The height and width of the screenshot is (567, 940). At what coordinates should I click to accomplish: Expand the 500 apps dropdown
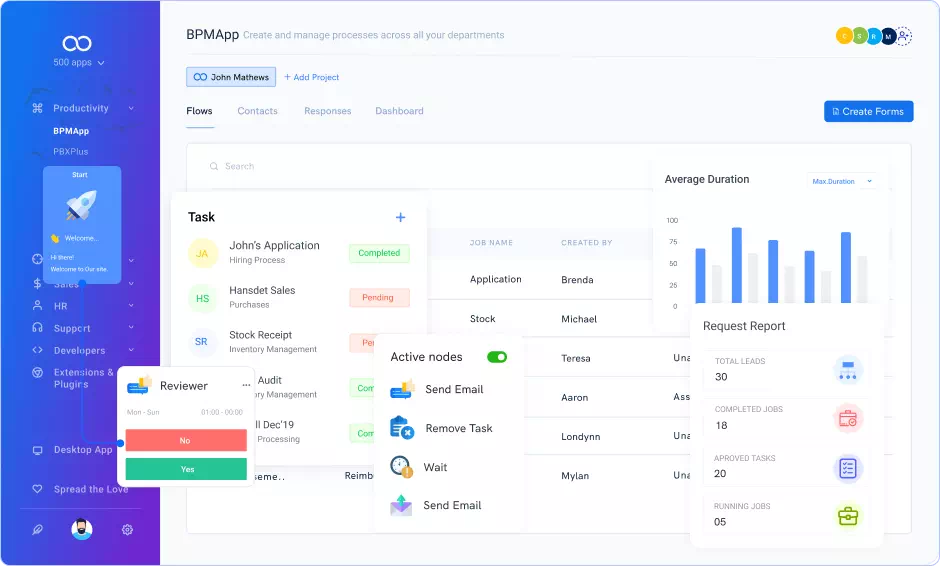(79, 63)
